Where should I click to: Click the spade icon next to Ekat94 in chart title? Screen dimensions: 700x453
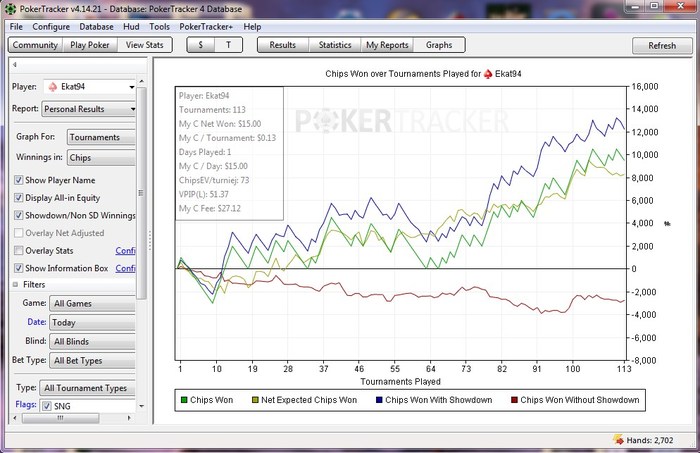click(488, 74)
